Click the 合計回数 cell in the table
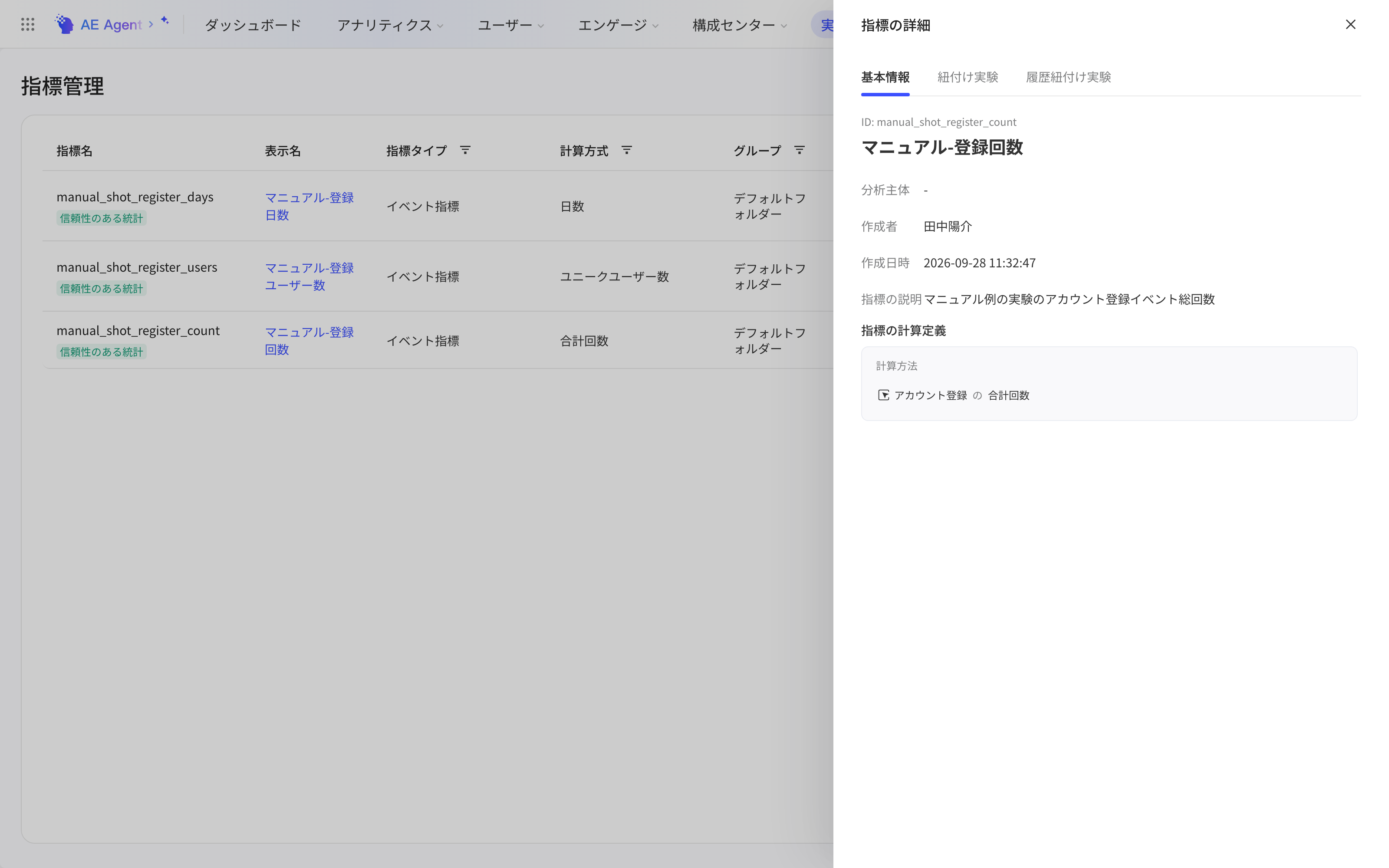1389x868 pixels. click(584, 340)
